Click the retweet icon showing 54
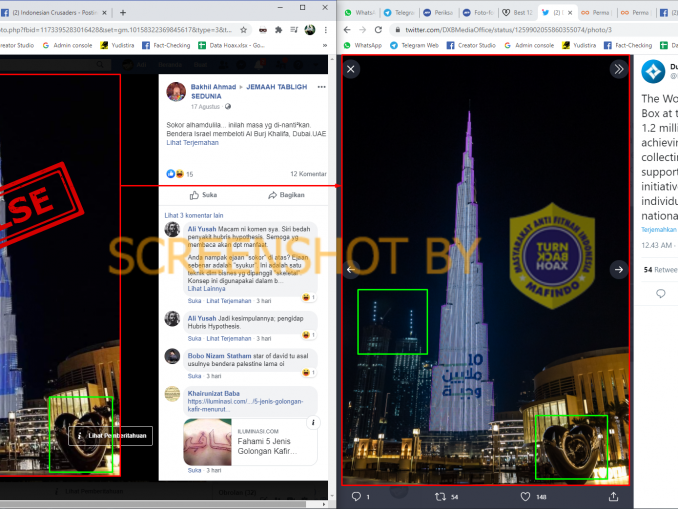Screen dimensions: 678x509 coord(440,496)
